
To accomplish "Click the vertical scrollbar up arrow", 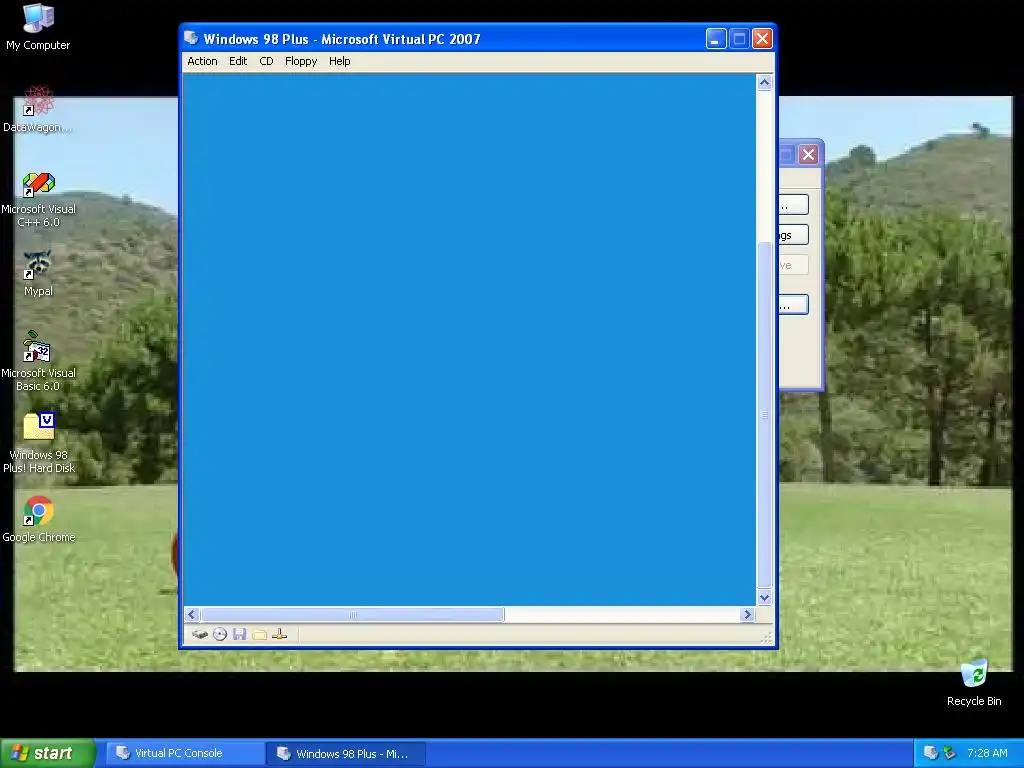I will [765, 82].
